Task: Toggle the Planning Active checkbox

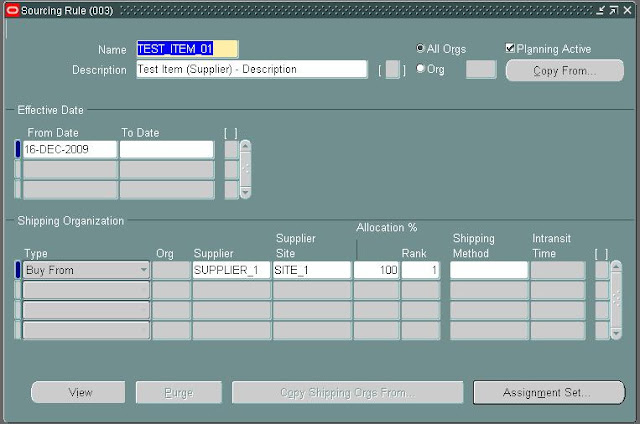Action: (510, 48)
